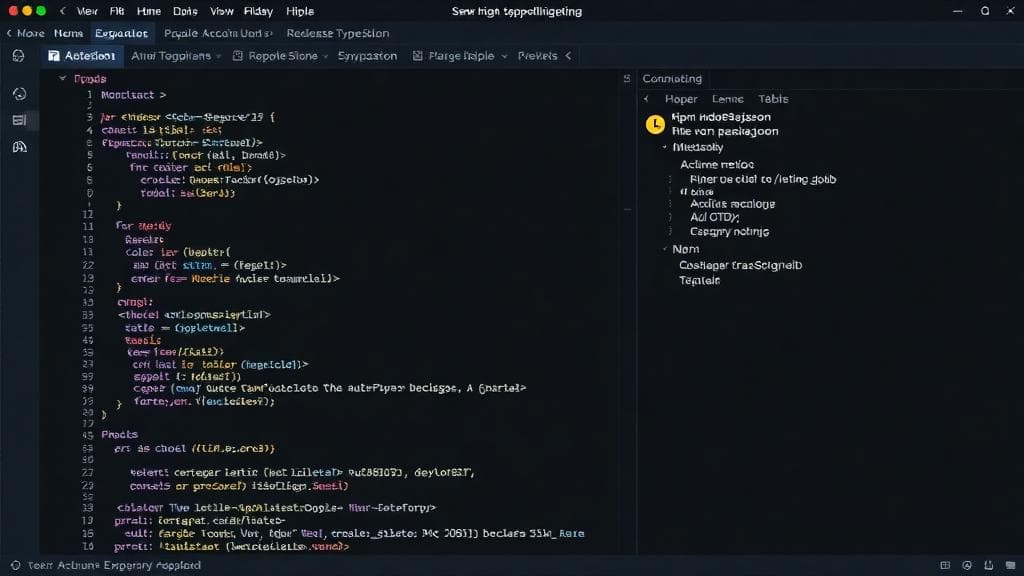The image size is (1024, 576).
Task: Switch to the Sympaston tab
Action: (367, 56)
